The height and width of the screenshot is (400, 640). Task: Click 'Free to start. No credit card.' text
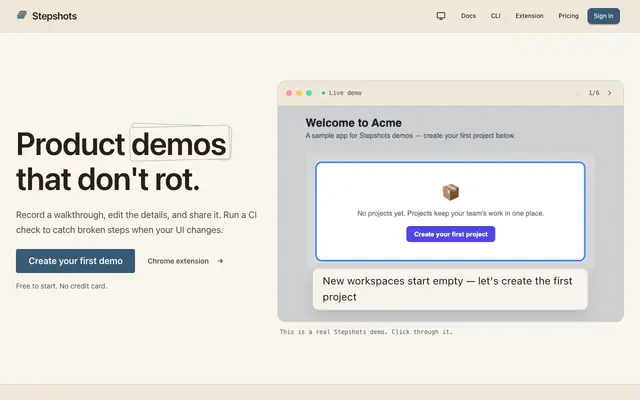[x=62, y=286]
